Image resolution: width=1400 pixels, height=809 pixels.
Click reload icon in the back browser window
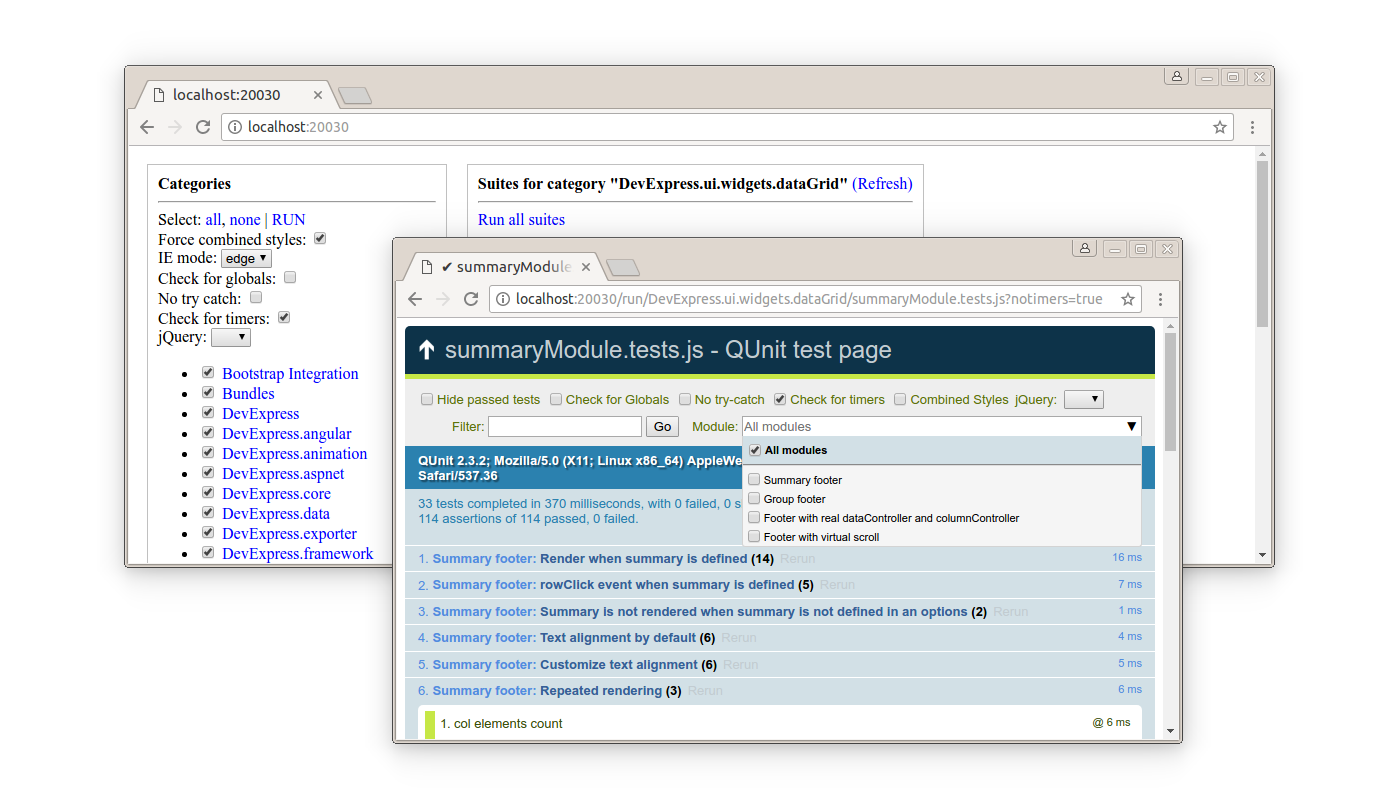[x=203, y=127]
